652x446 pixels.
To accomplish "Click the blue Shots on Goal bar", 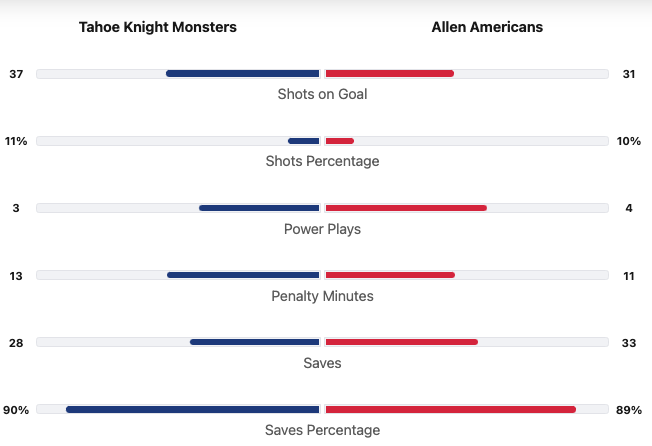I will point(243,73).
